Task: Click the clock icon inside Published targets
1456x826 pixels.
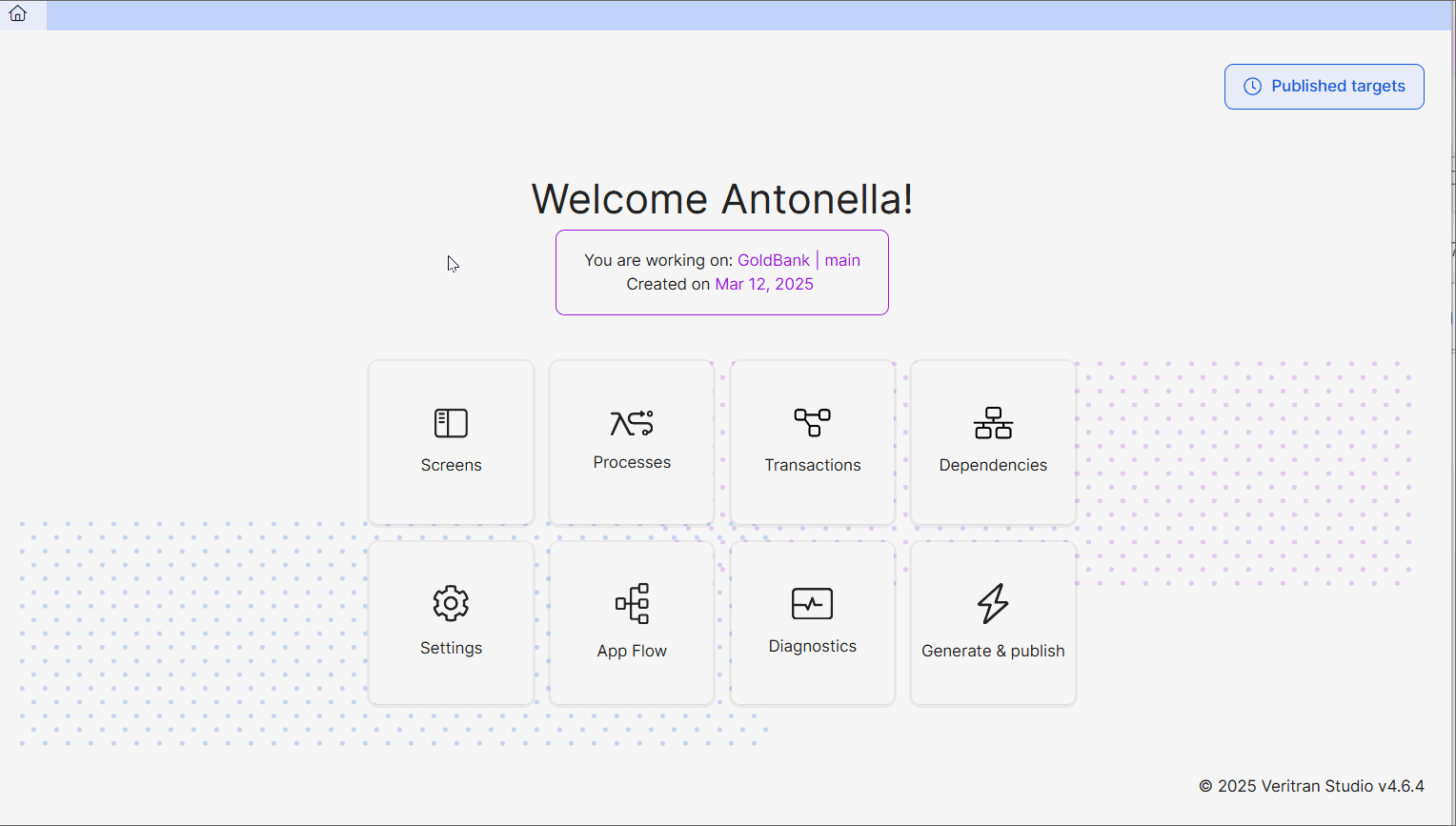Action: (x=1252, y=86)
